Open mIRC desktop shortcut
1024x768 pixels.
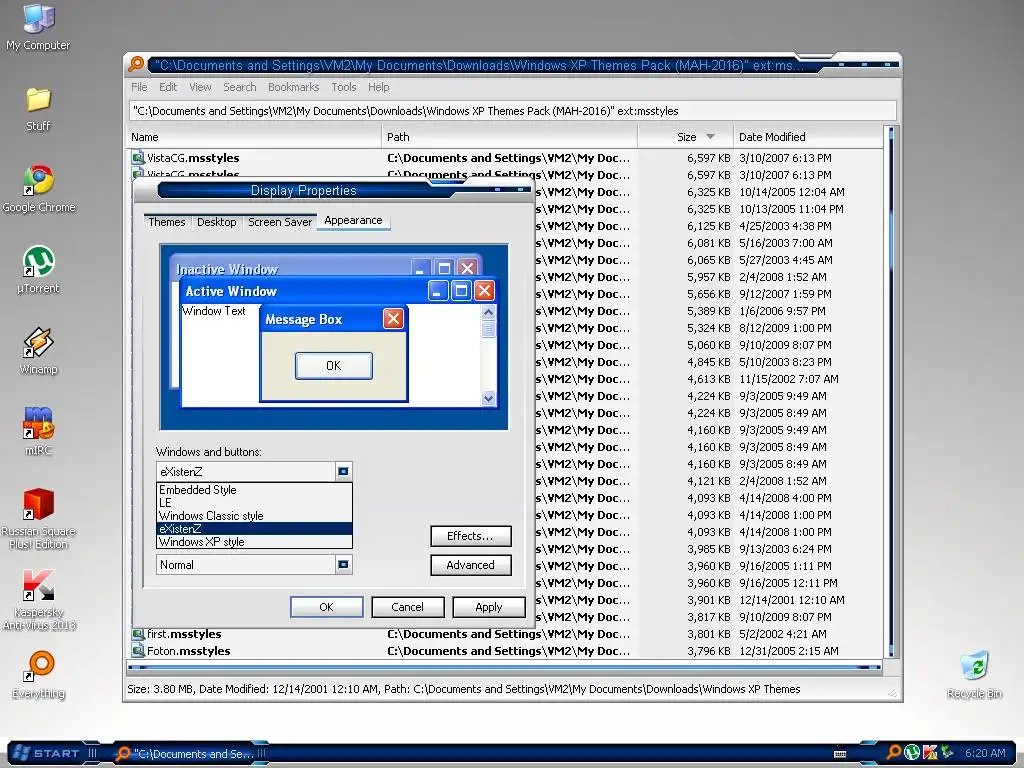38,431
